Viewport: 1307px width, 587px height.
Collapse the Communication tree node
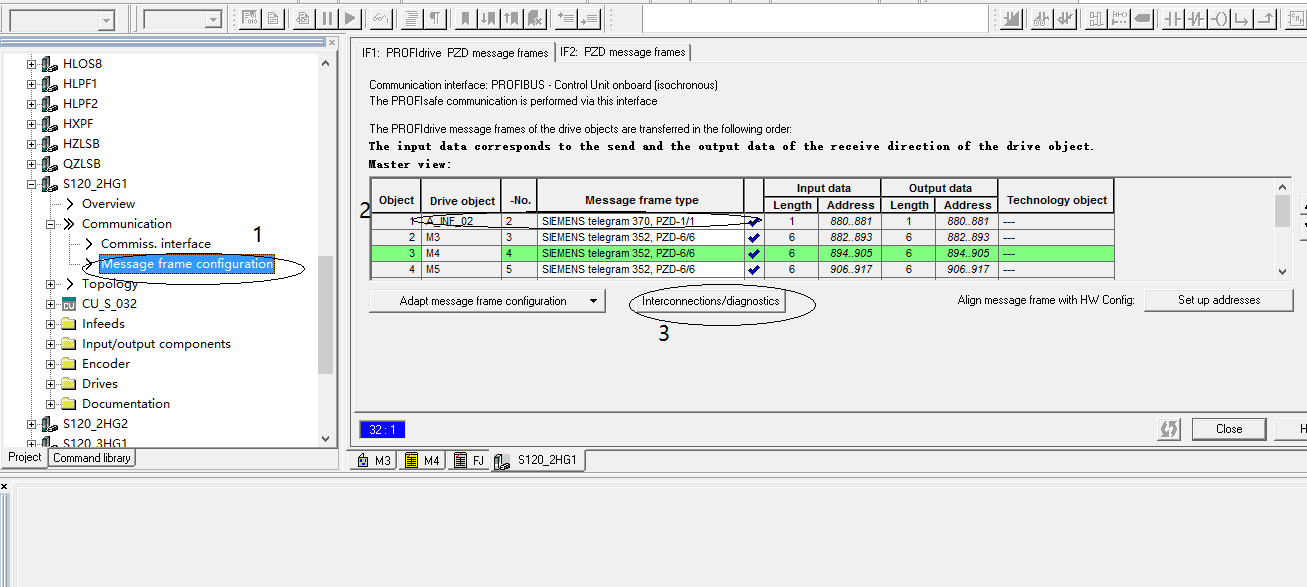point(51,224)
